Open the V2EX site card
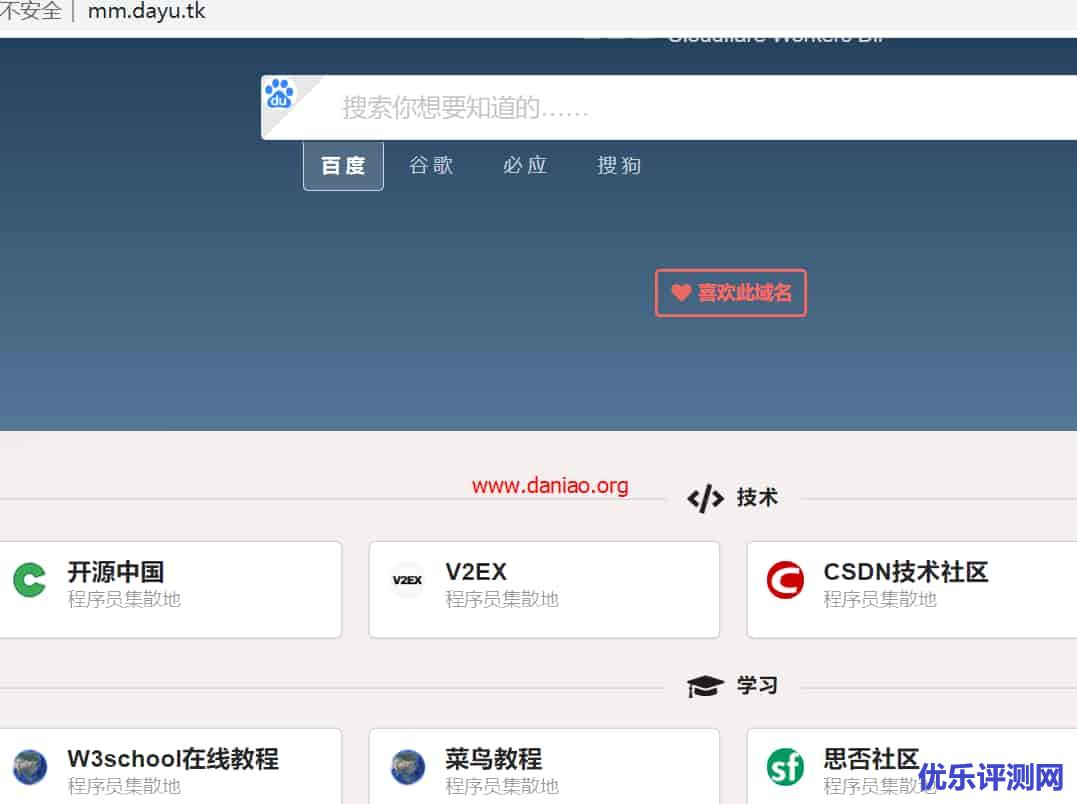 point(544,589)
